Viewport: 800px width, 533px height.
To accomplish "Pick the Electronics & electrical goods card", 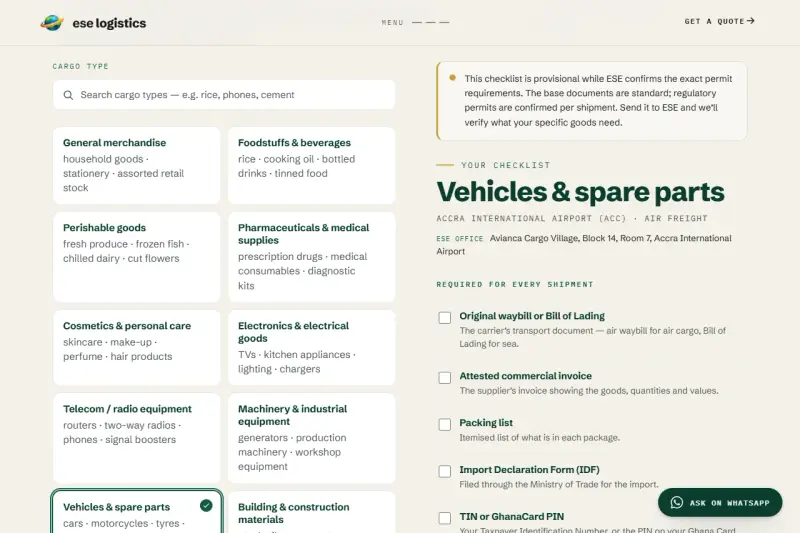I will 312,347.
